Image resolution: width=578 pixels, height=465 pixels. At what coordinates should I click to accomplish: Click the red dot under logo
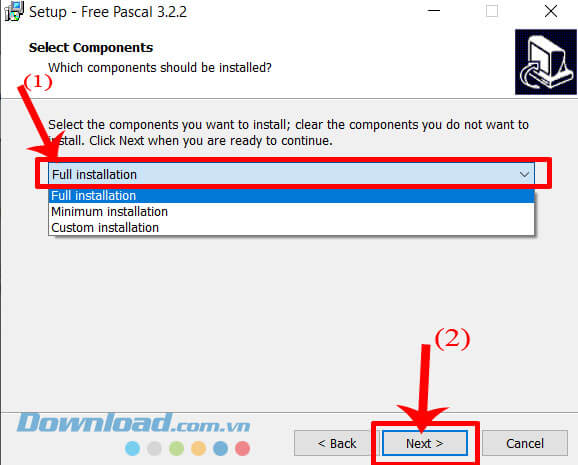click(242, 448)
